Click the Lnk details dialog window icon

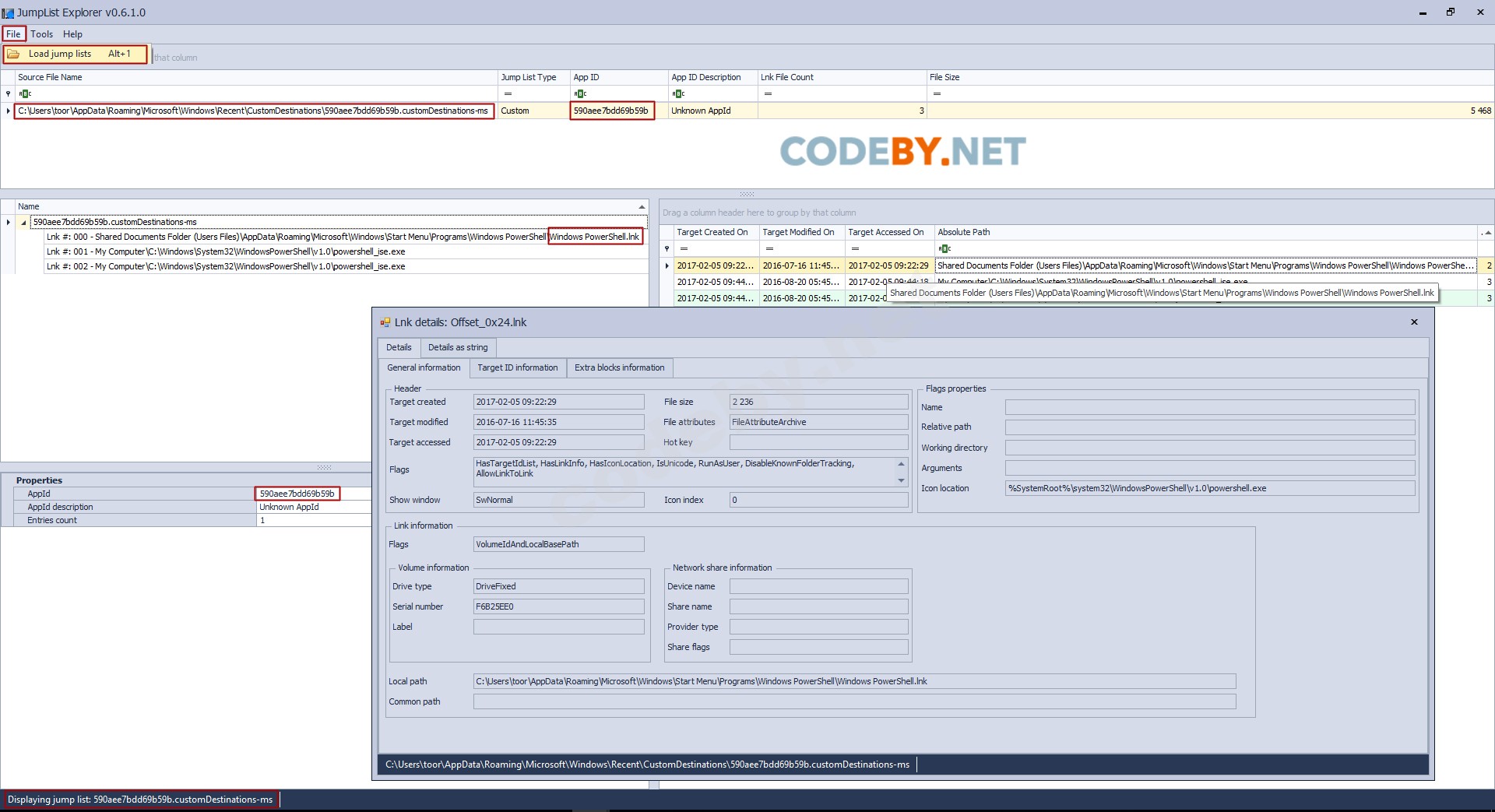click(x=385, y=322)
